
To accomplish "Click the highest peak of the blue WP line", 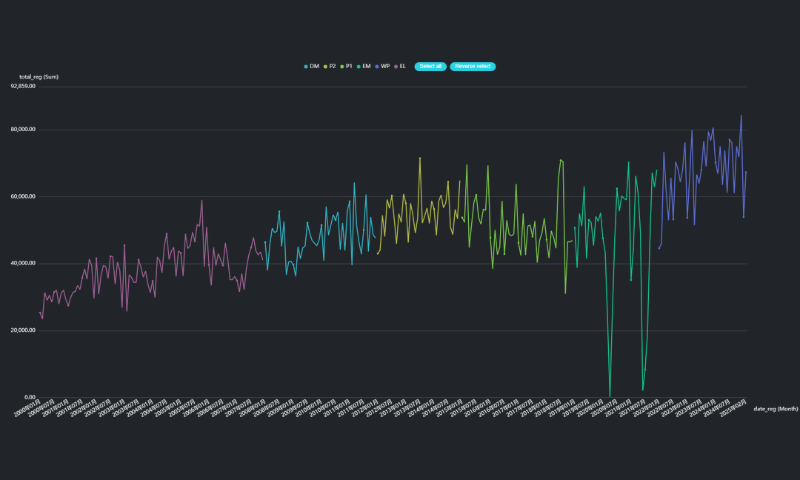I will pyautogui.click(x=741, y=115).
